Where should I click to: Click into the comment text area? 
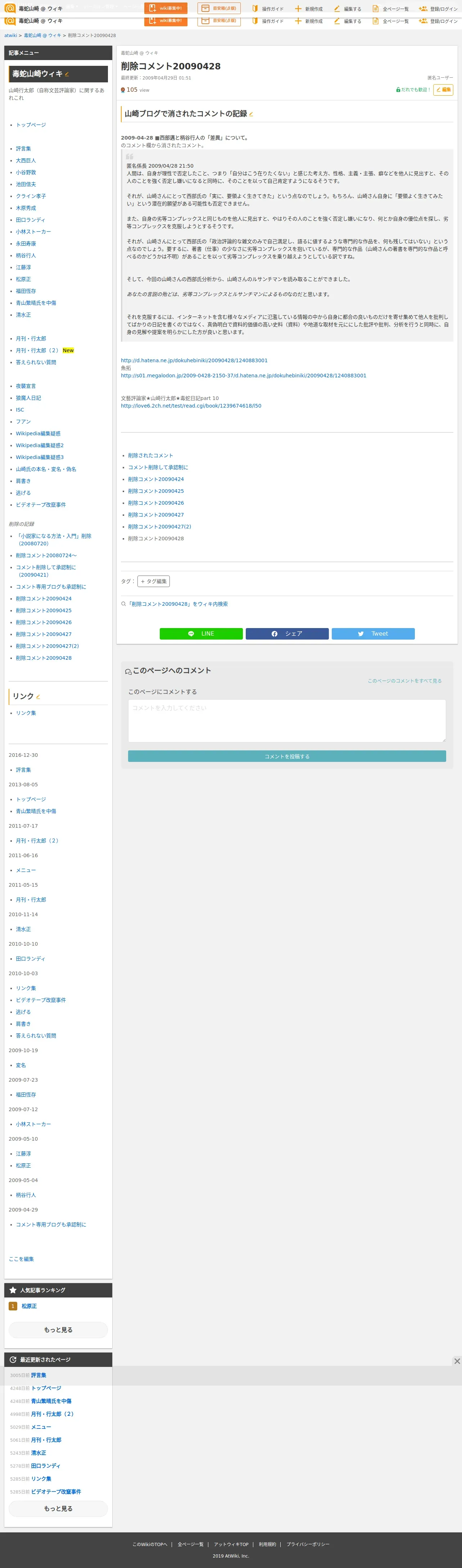pyautogui.click(x=287, y=721)
